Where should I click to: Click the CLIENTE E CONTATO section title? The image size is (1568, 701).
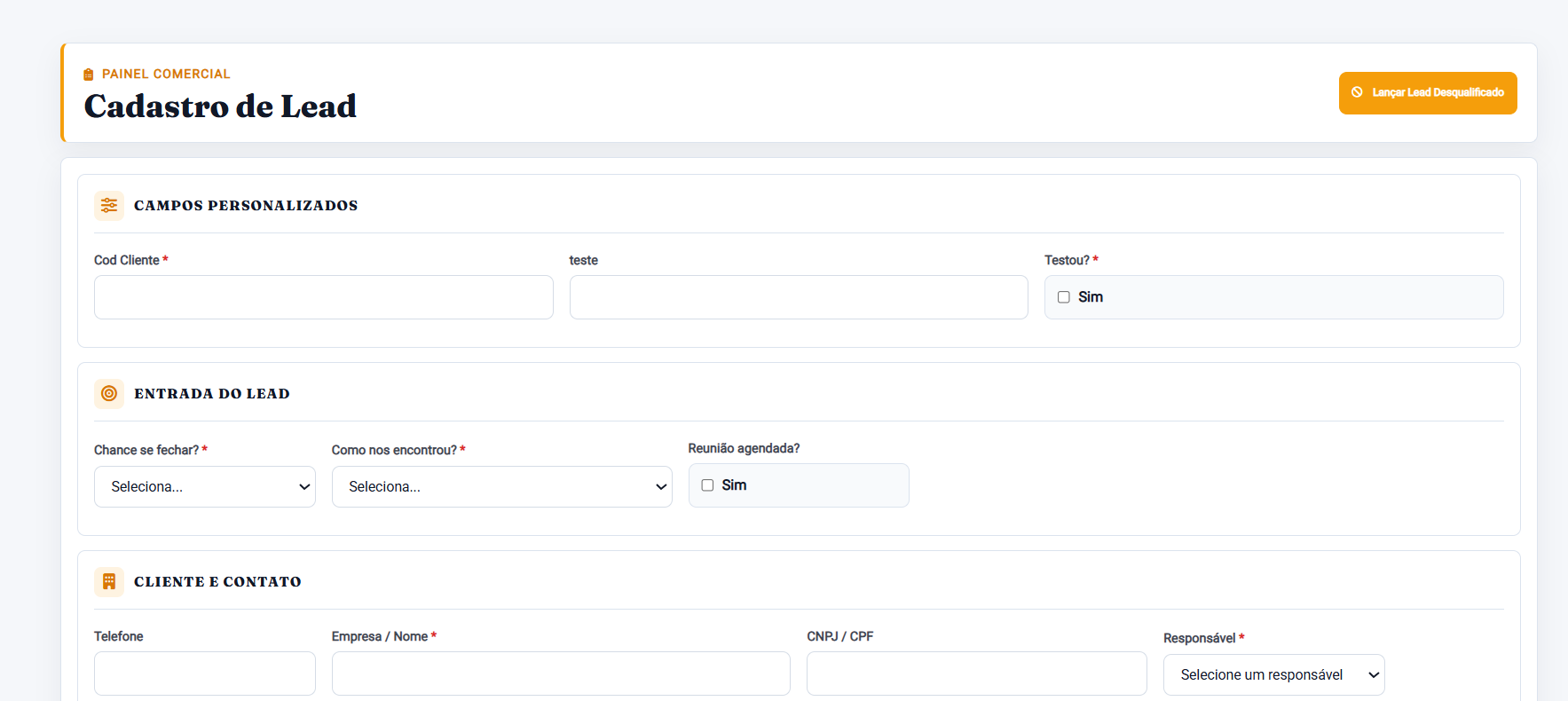click(x=217, y=582)
